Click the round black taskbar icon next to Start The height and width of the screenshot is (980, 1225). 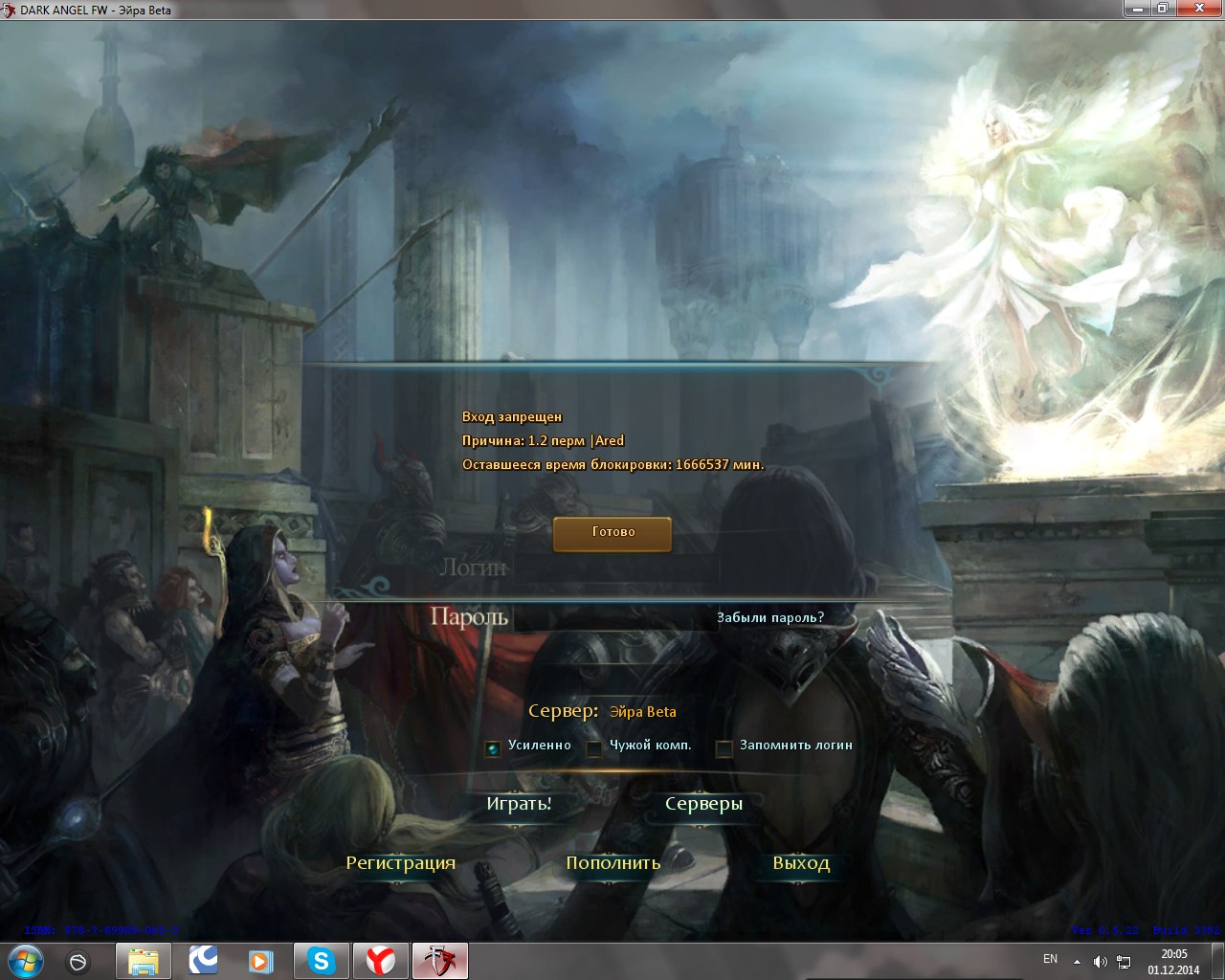point(78,961)
